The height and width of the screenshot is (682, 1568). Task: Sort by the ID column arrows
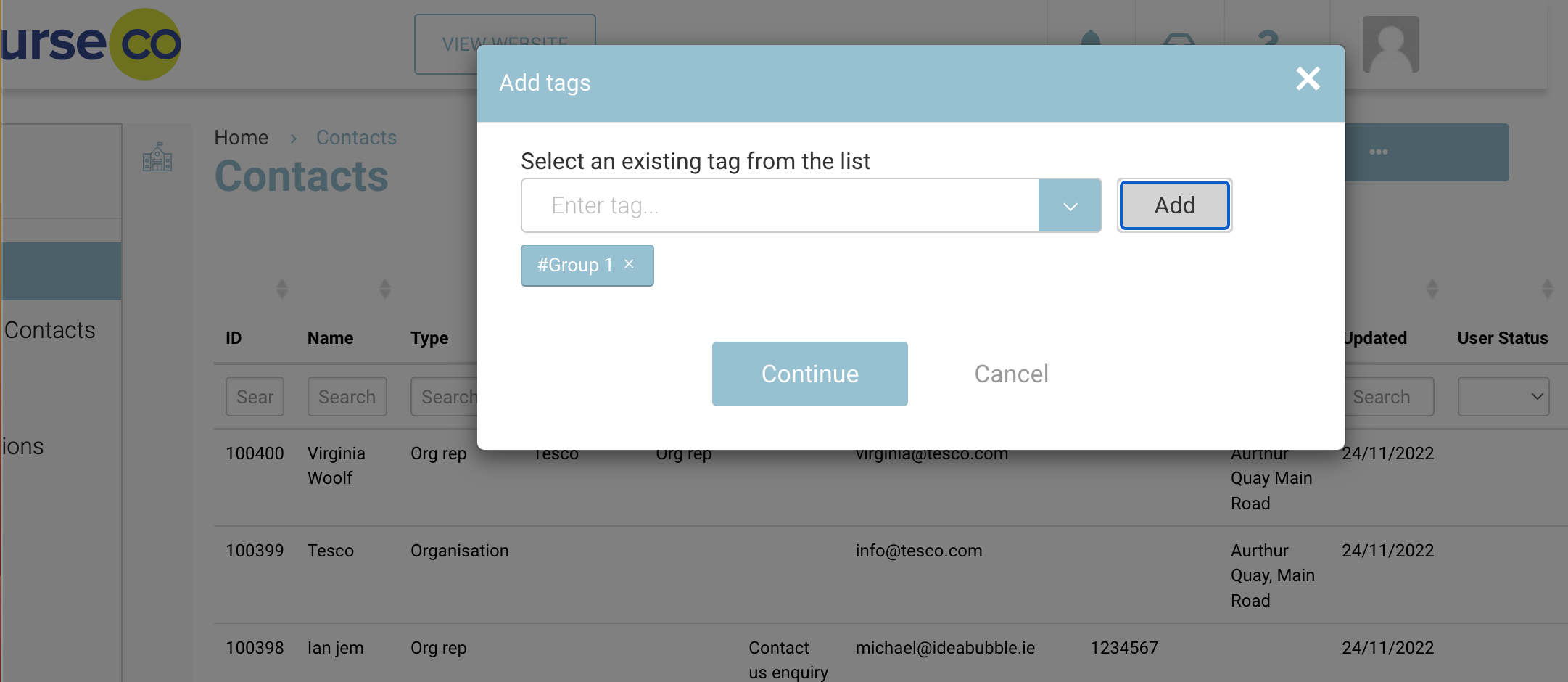282,289
